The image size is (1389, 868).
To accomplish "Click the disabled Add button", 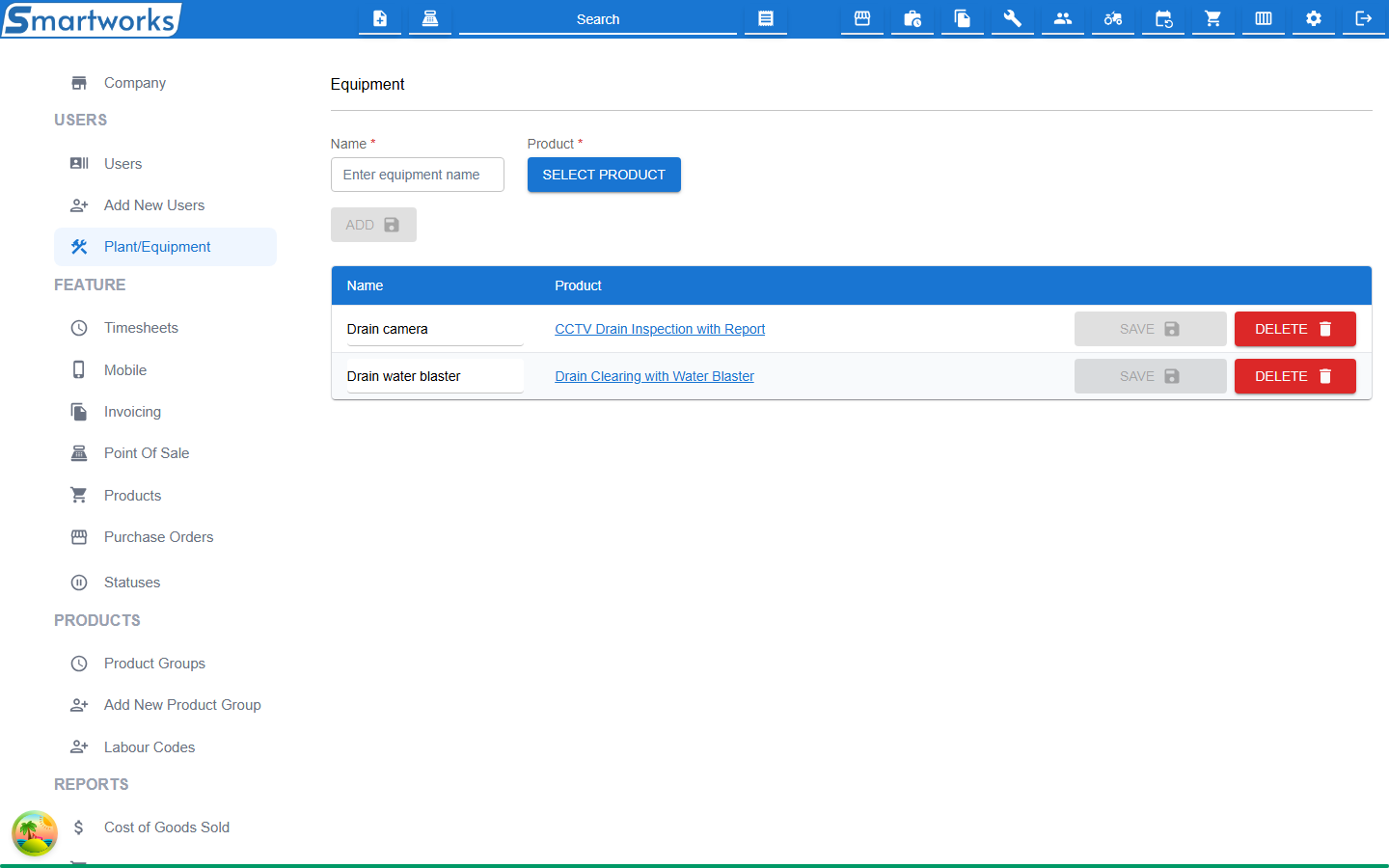I will coord(373,225).
